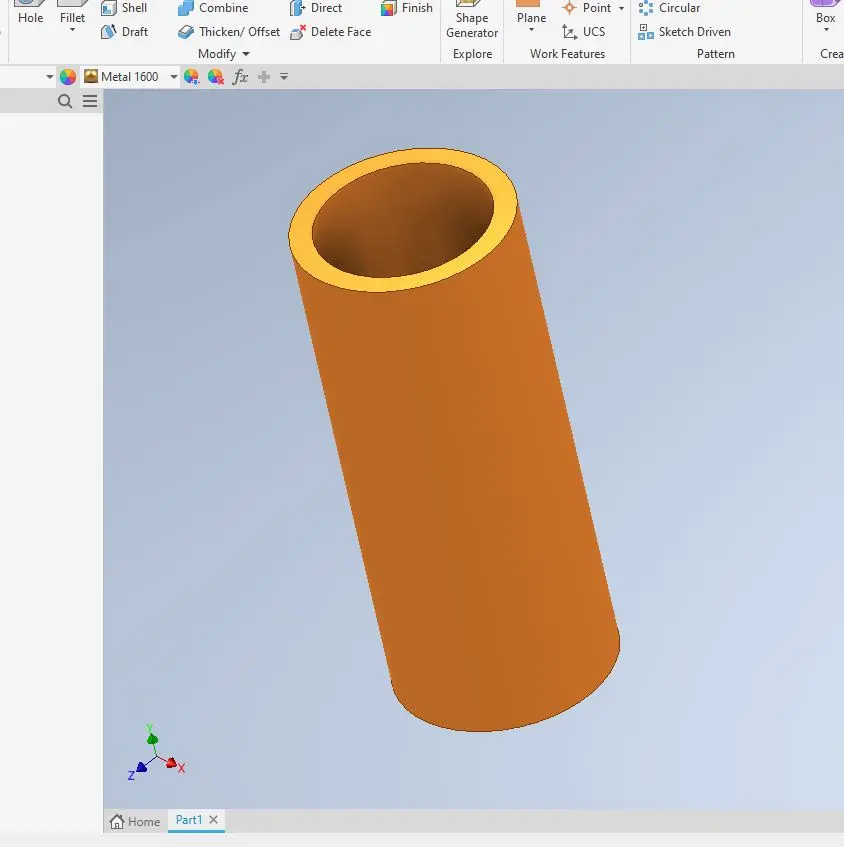Select the UCS work feature

[583, 32]
